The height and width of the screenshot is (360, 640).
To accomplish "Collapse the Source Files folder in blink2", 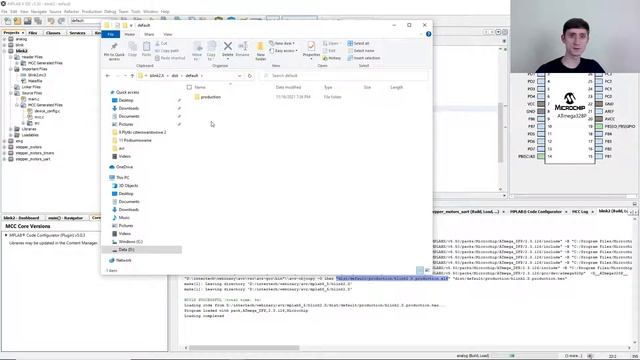I will [11, 93].
